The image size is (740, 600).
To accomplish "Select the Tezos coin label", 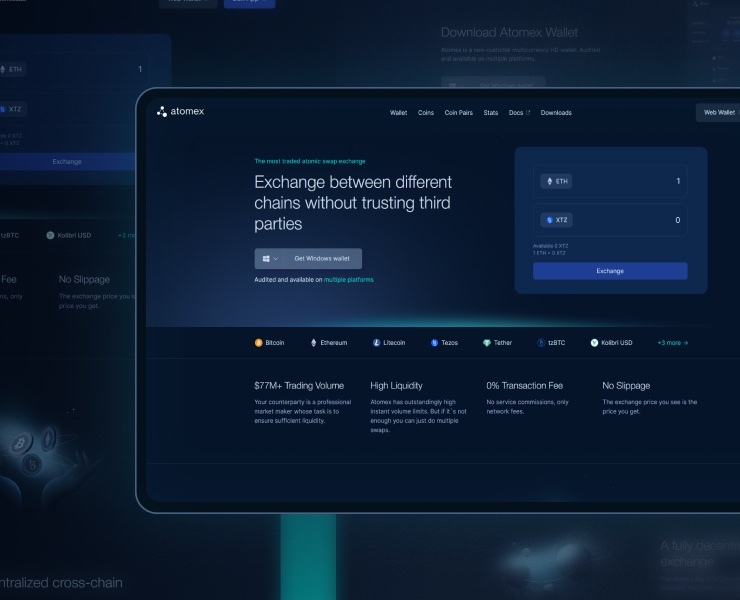I will click(450, 343).
